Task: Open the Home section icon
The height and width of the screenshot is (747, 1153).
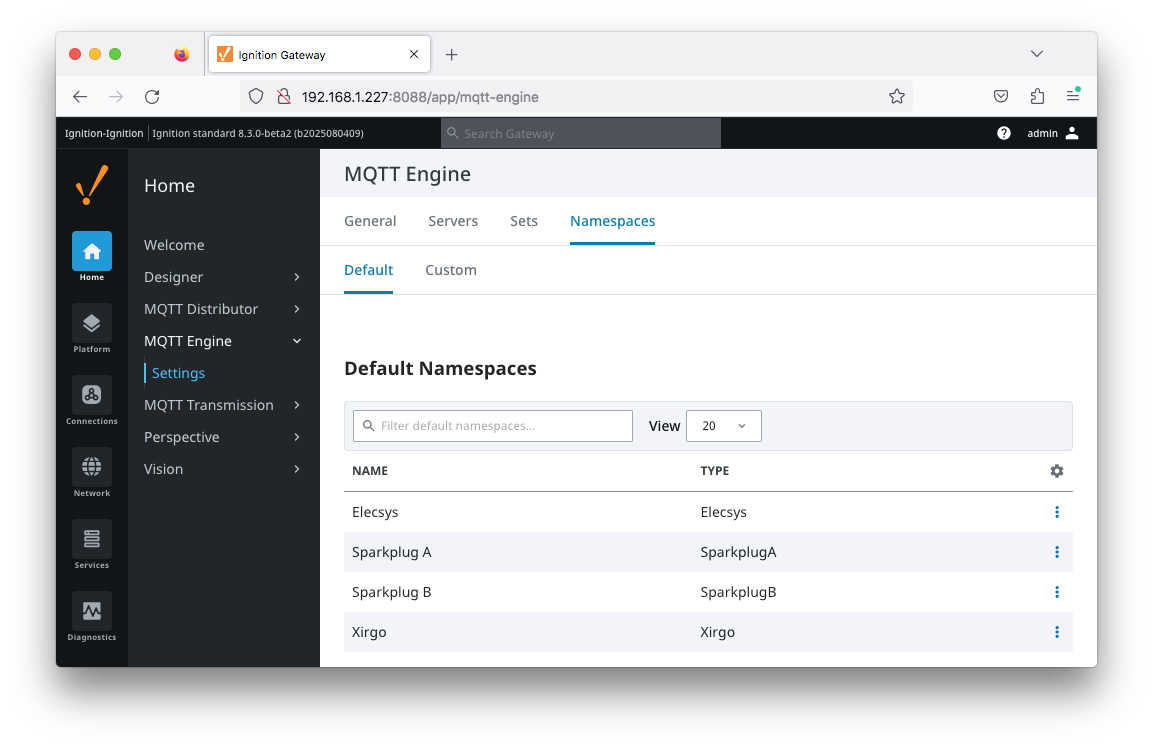Action: coord(92,252)
